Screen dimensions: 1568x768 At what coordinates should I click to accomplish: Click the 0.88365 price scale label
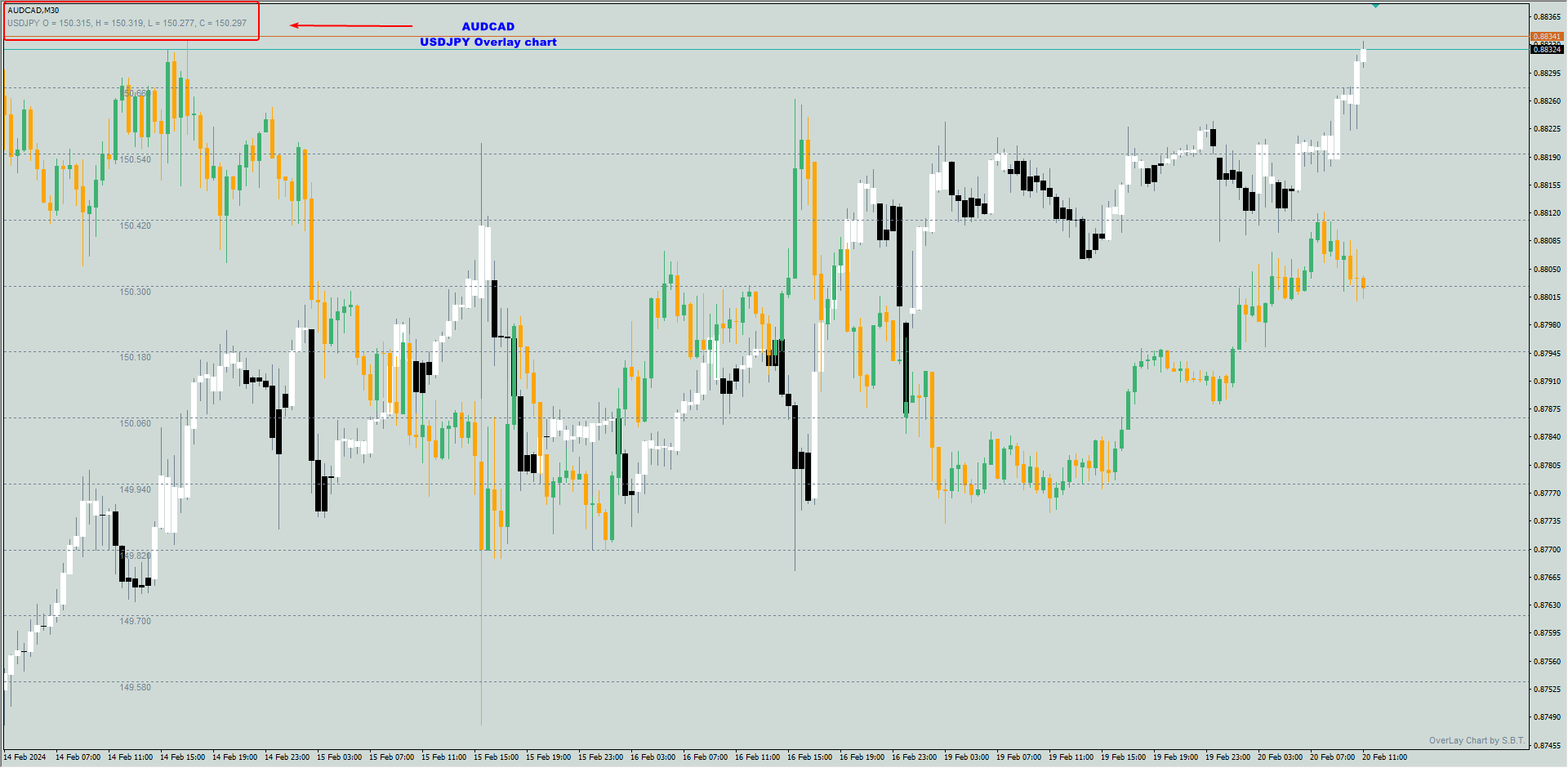(x=1548, y=17)
